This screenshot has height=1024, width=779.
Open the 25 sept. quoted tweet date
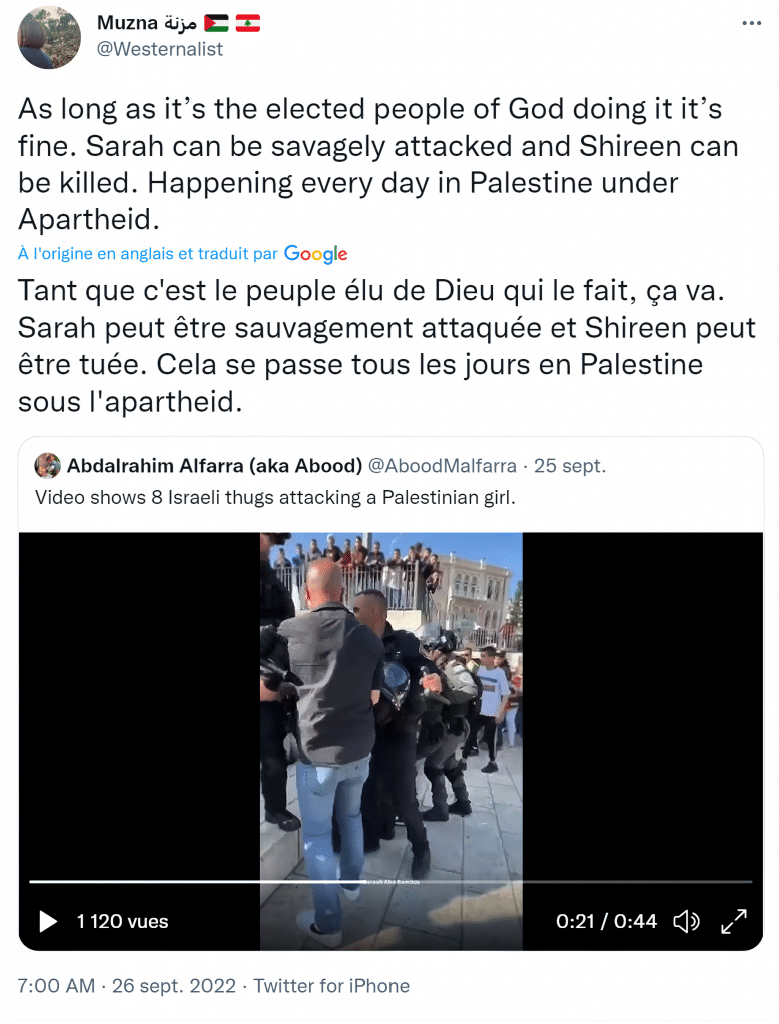[569, 466]
